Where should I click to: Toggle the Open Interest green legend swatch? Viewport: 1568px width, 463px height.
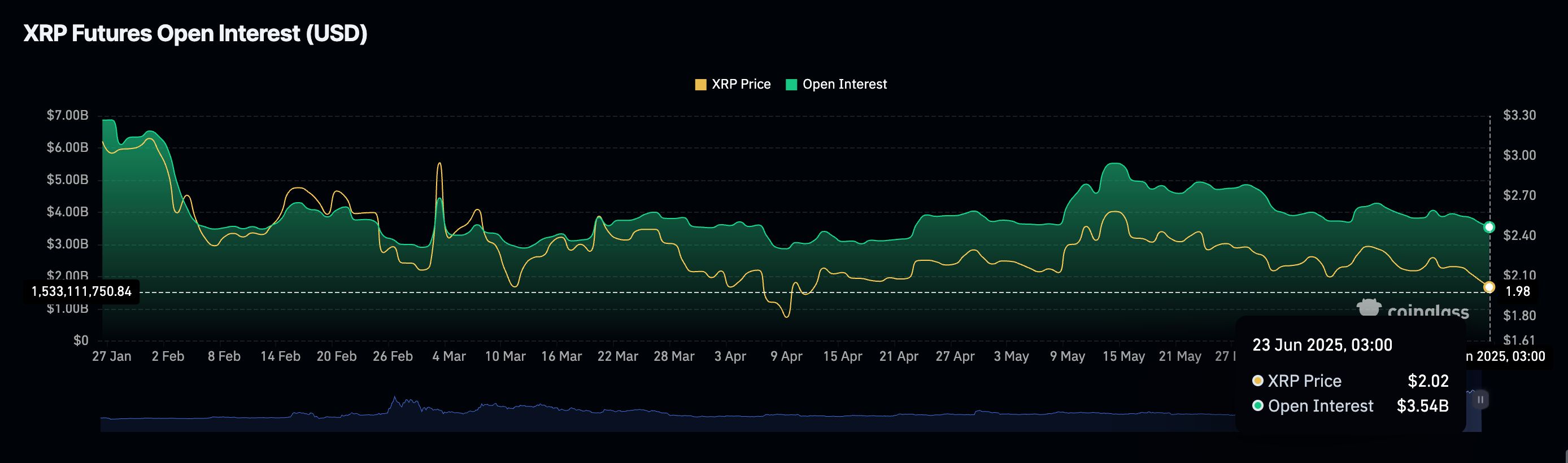791,85
